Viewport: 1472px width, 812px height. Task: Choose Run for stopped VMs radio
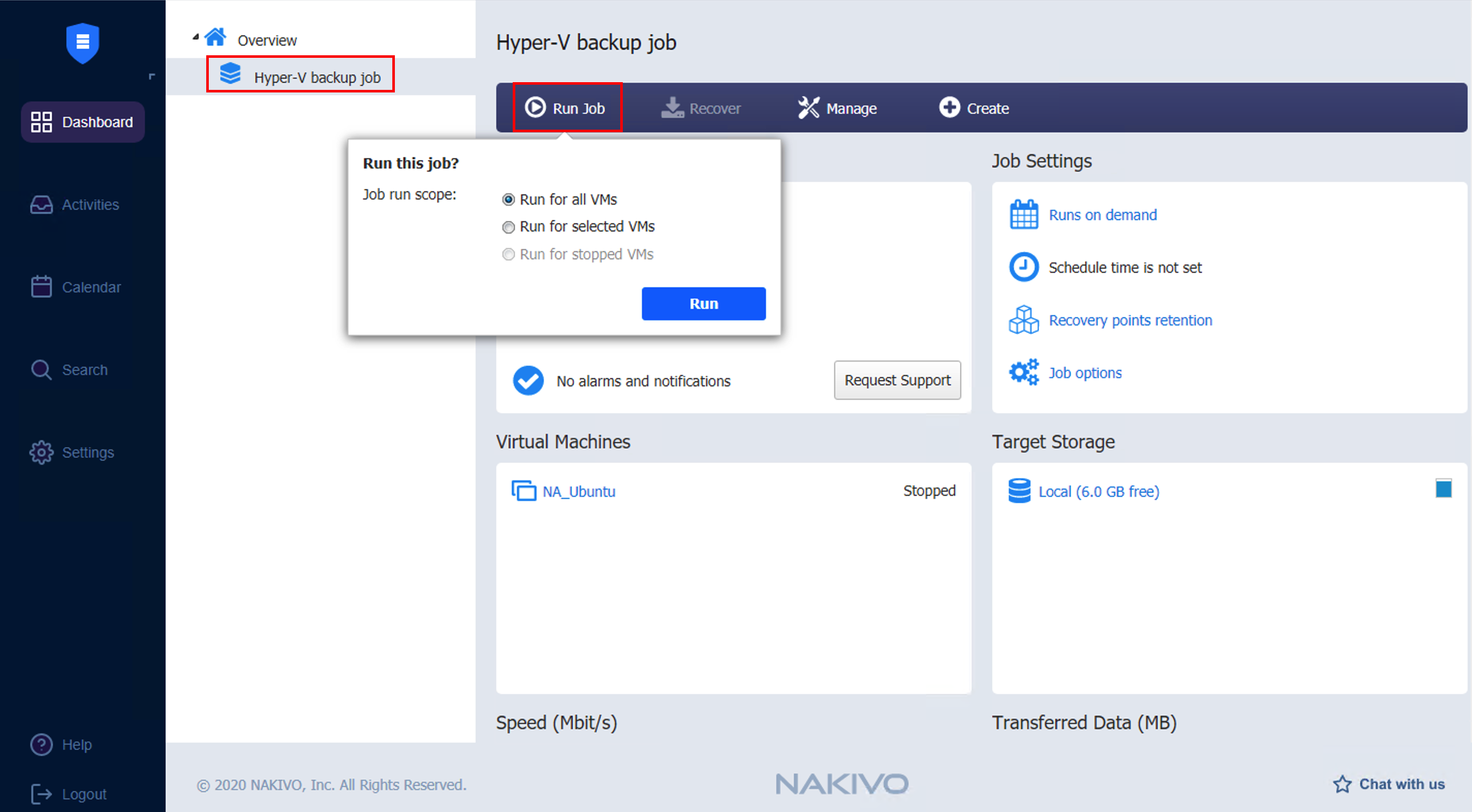tap(508, 255)
